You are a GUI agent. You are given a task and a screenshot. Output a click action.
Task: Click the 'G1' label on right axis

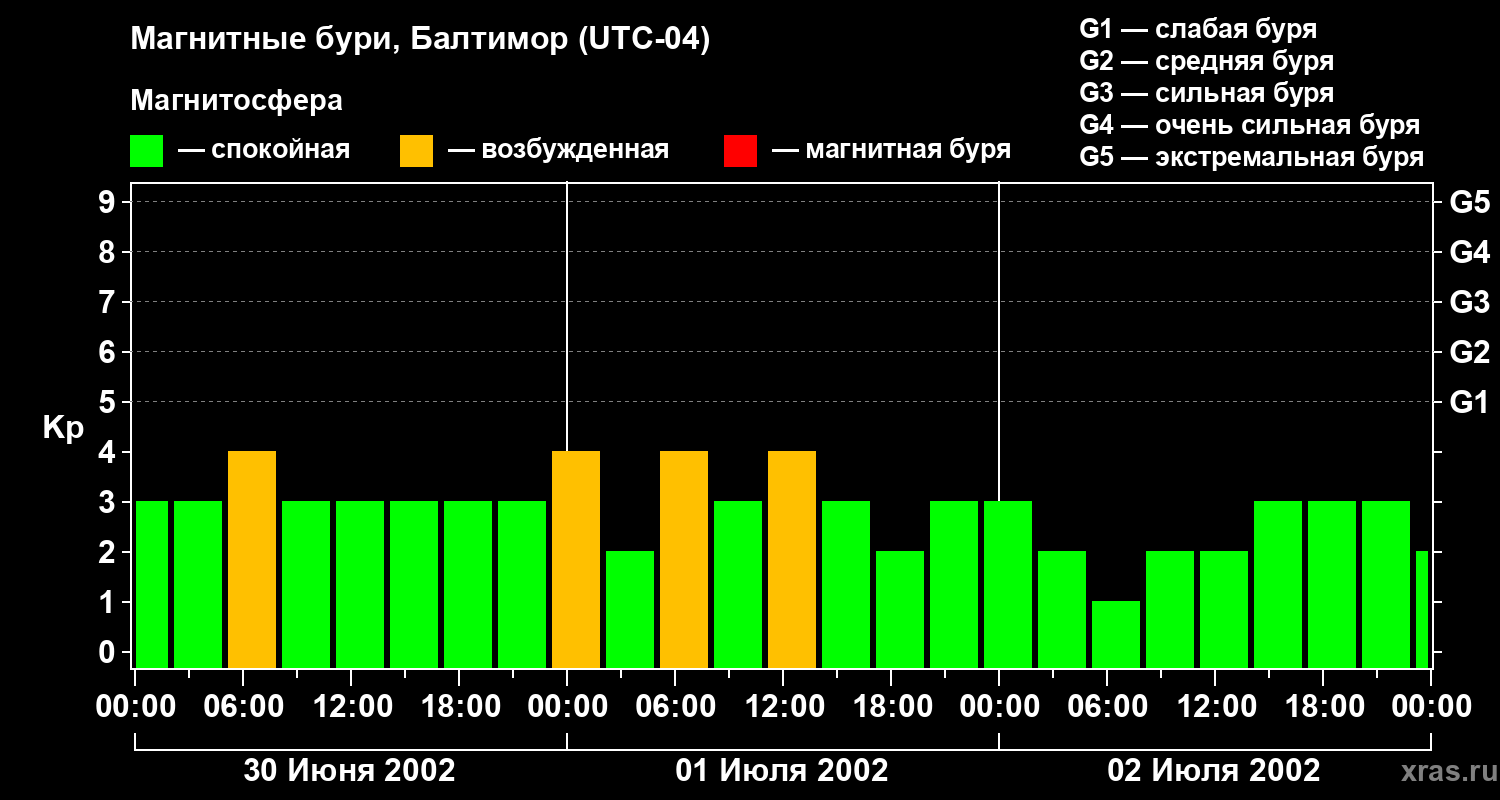pyautogui.click(x=1469, y=402)
